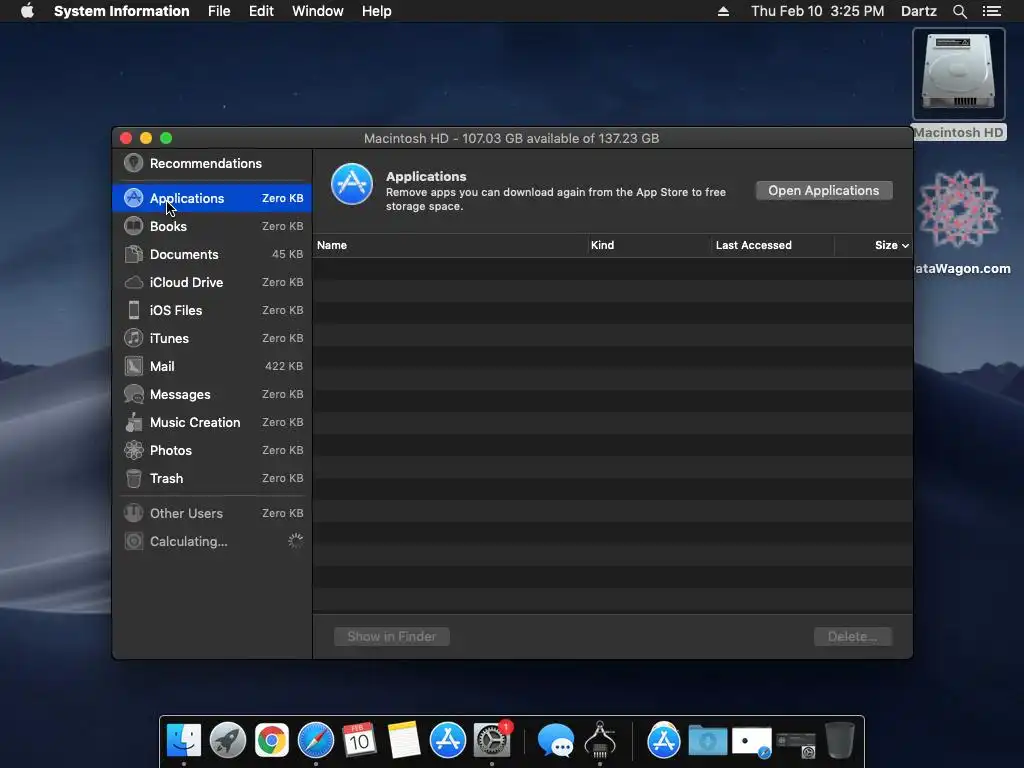Open Finder from the Dock
The height and width of the screenshot is (768, 1024).
tap(184, 741)
